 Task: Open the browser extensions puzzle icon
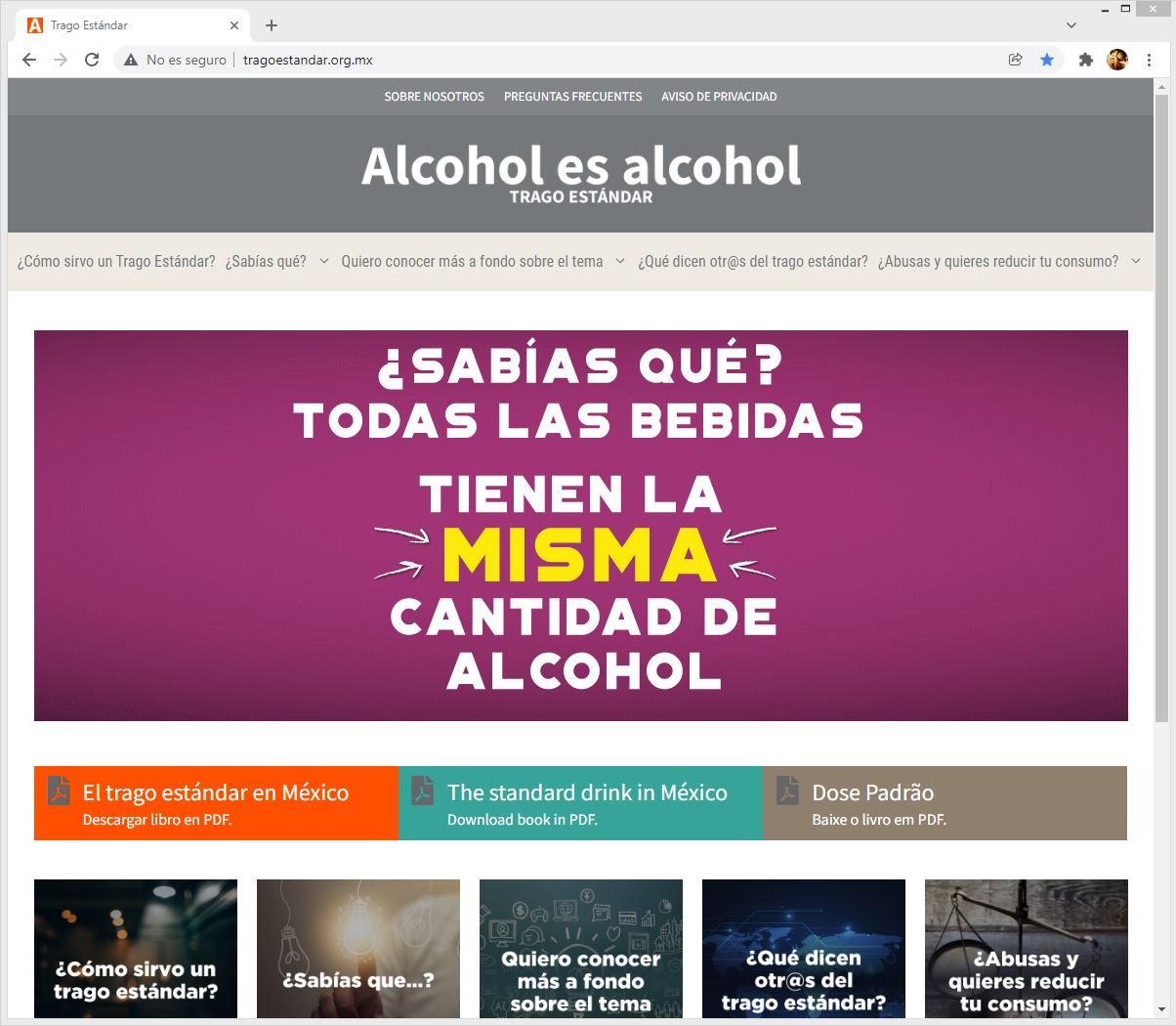click(x=1085, y=60)
